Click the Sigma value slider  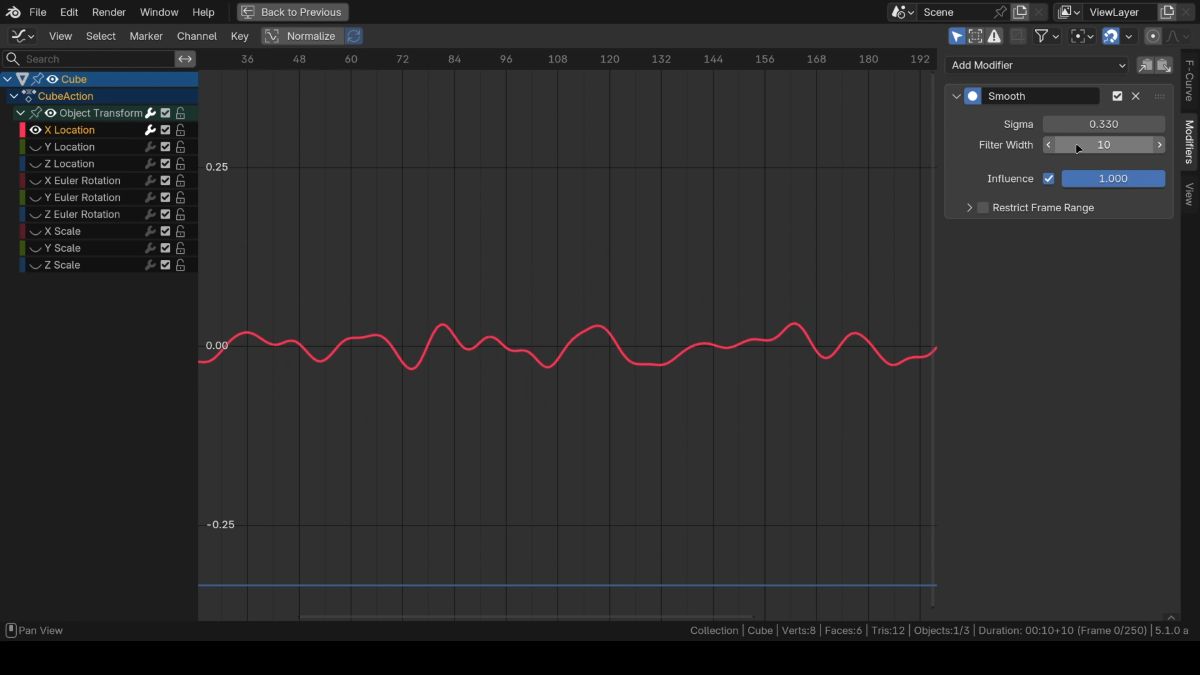click(1103, 124)
